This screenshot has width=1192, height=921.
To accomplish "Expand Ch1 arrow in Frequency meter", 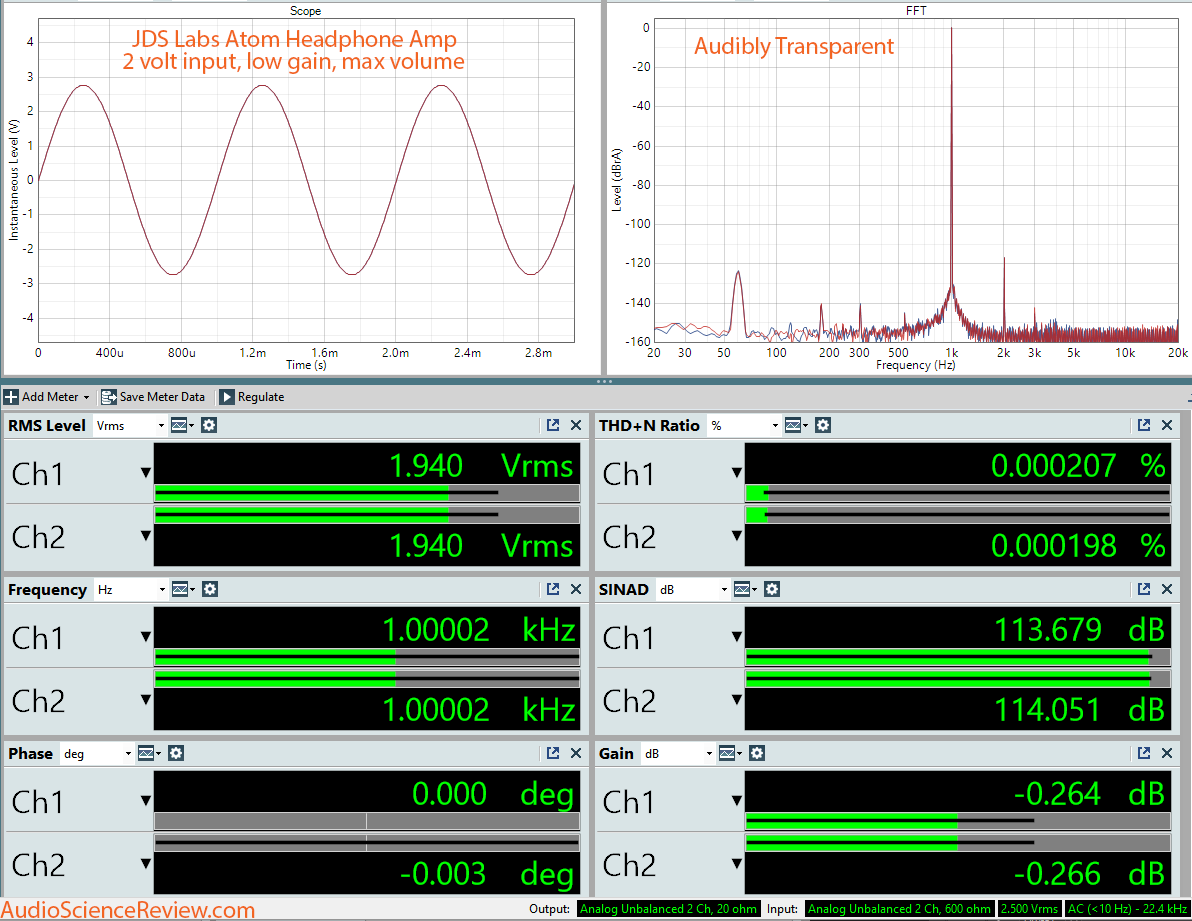I will pos(145,637).
